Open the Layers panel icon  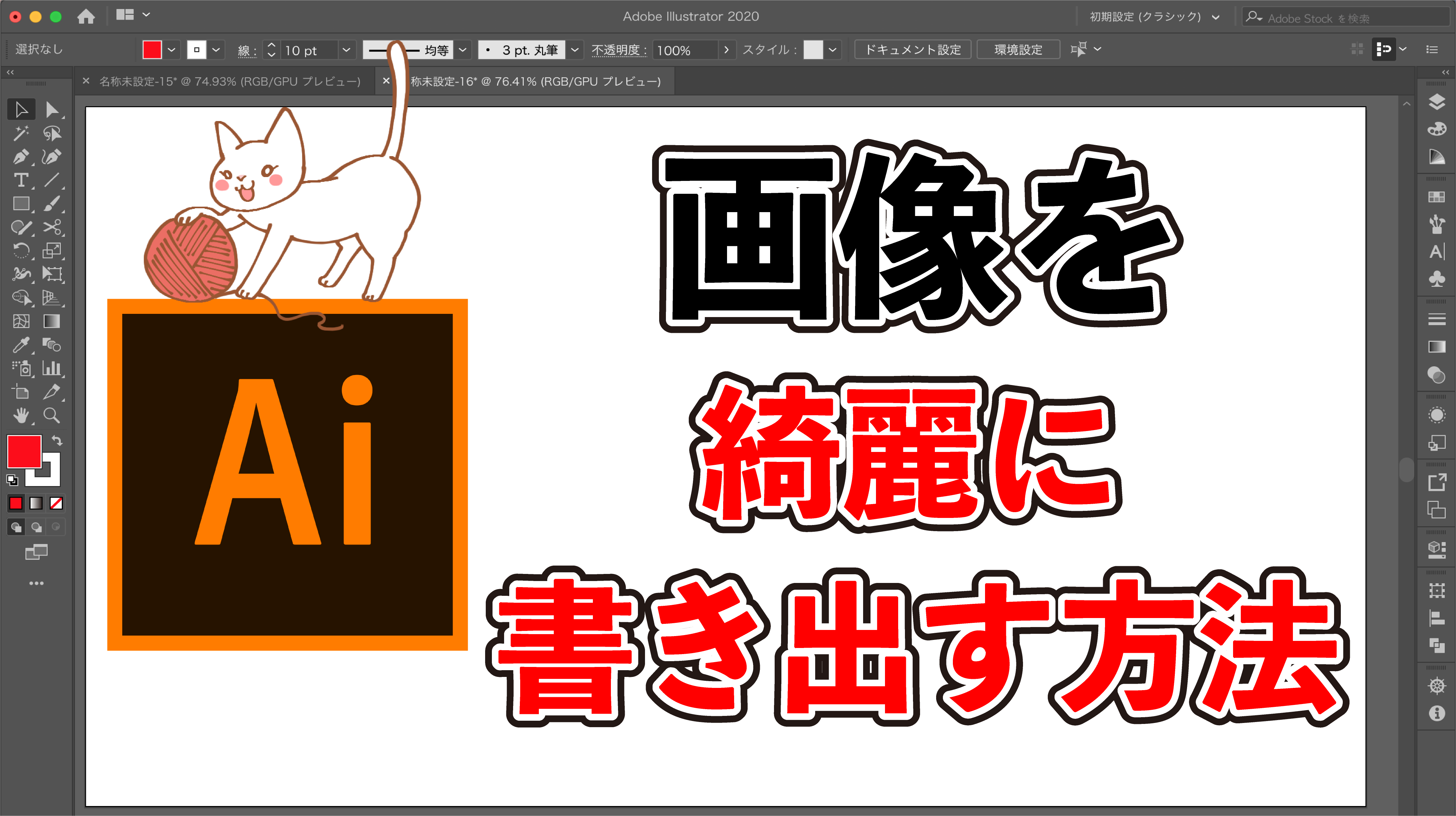(1436, 102)
